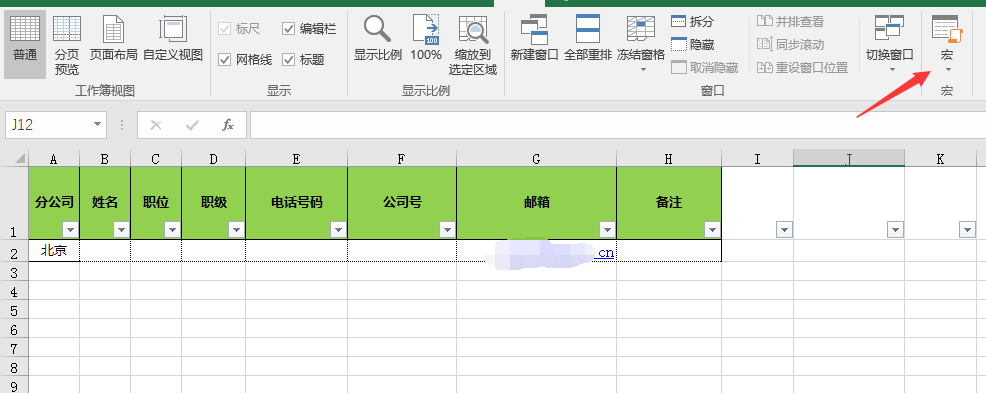
Task: Open 分页预览 page break preview
Action: click(x=67, y=42)
